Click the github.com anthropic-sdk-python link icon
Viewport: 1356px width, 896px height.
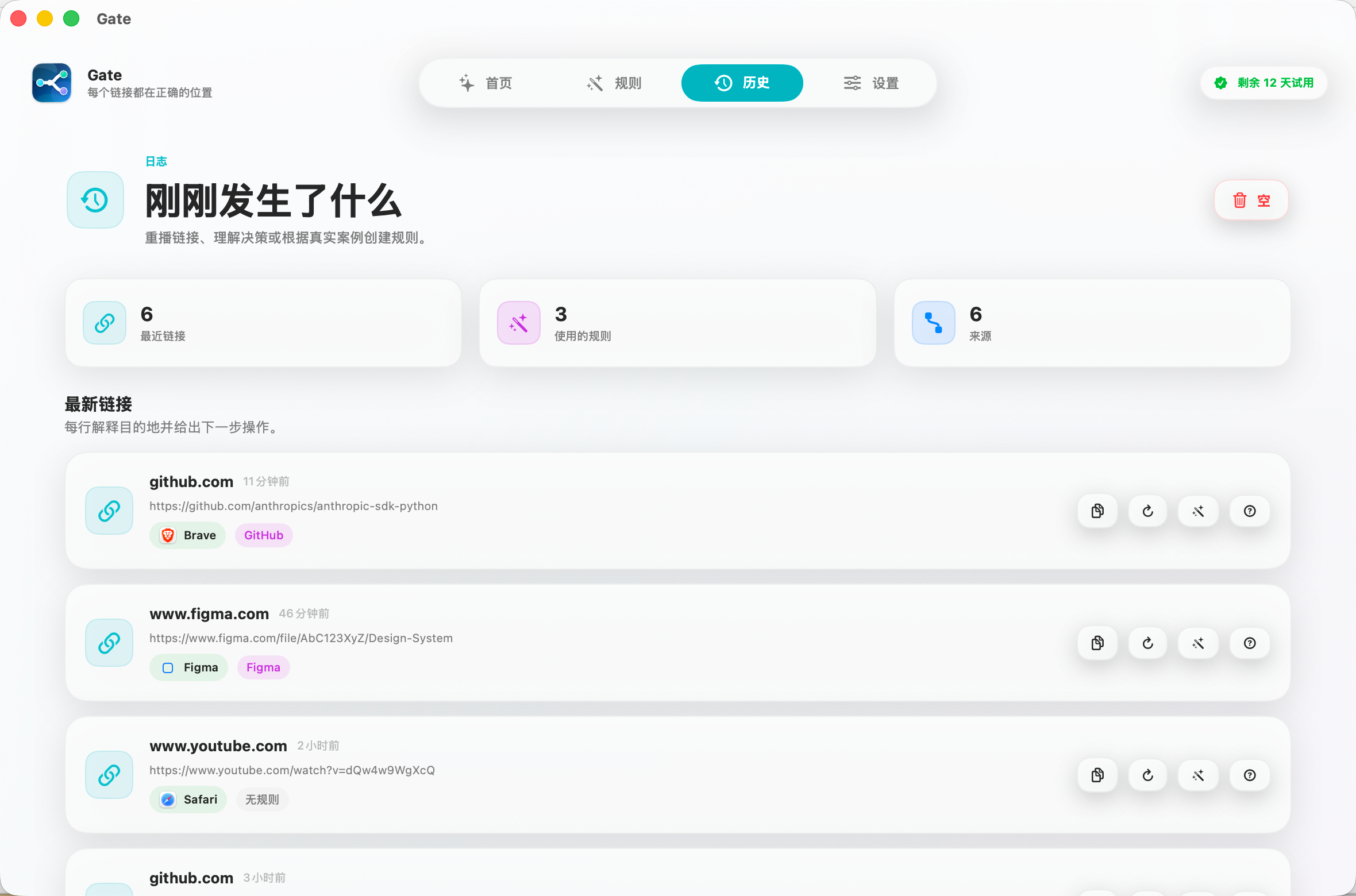[x=109, y=511]
